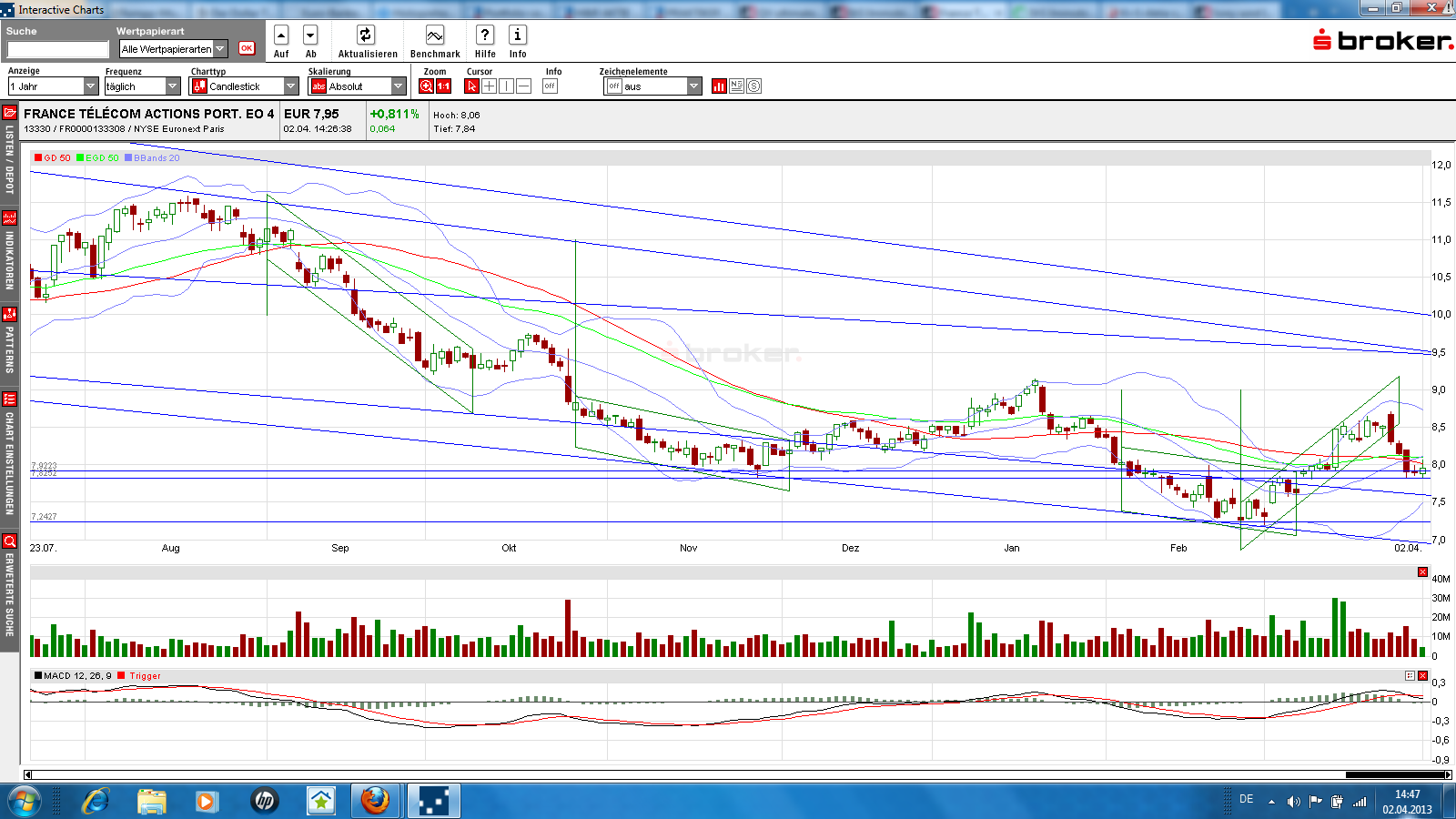Screen dimensions: 1456x819
Task: Open the Wertpapierart dropdown
Action: pos(221,48)
